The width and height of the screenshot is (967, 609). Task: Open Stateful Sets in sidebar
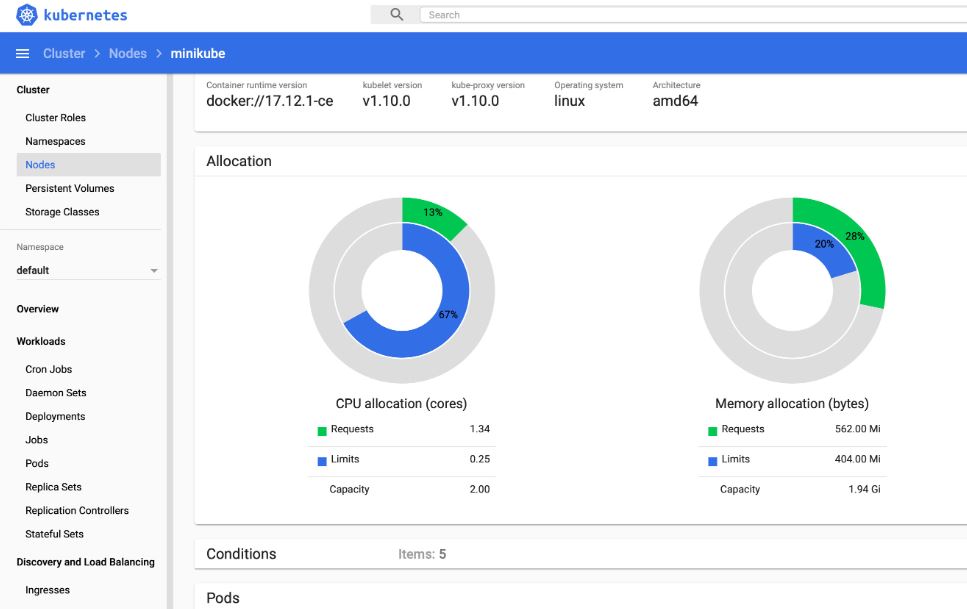tap(54, 534)
